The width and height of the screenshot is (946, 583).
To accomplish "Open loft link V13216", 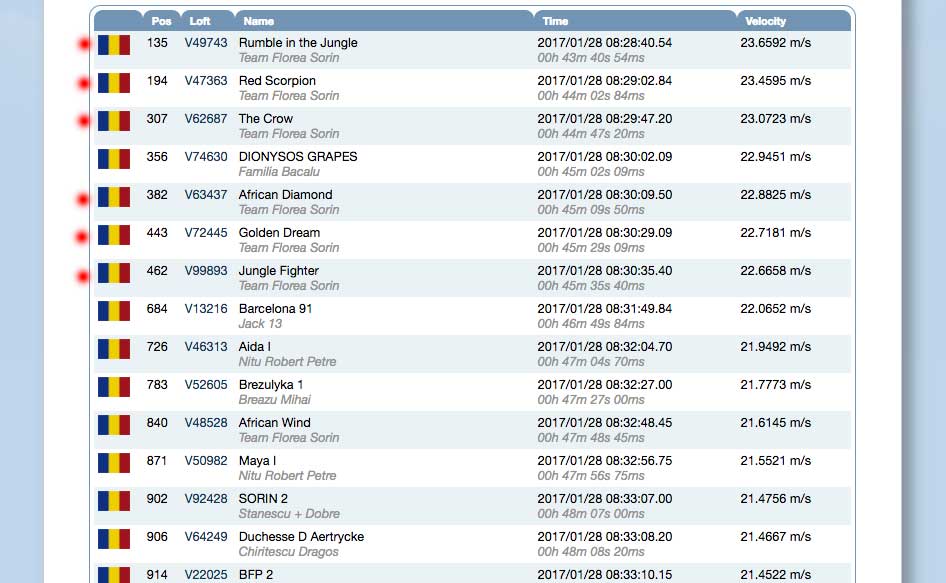I will [206, 309].
